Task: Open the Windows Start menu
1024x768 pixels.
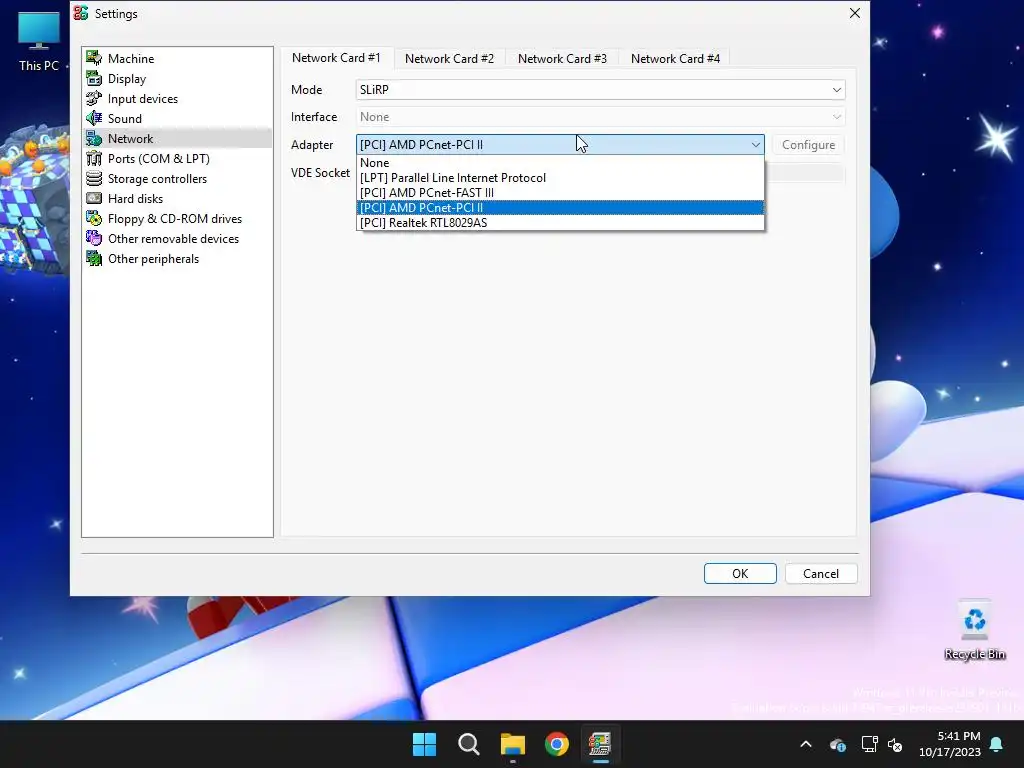Action: pyautogui.click(x=424, y=744)
